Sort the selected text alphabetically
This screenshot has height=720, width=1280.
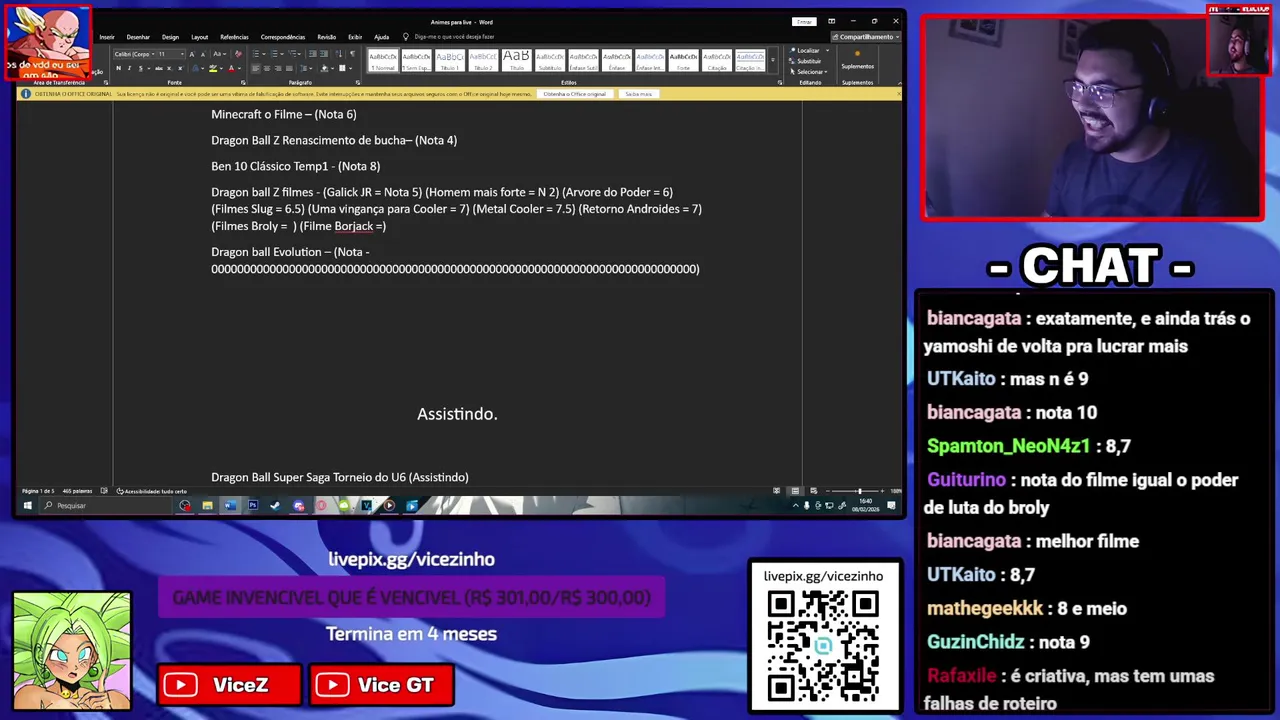coord(339,54)
